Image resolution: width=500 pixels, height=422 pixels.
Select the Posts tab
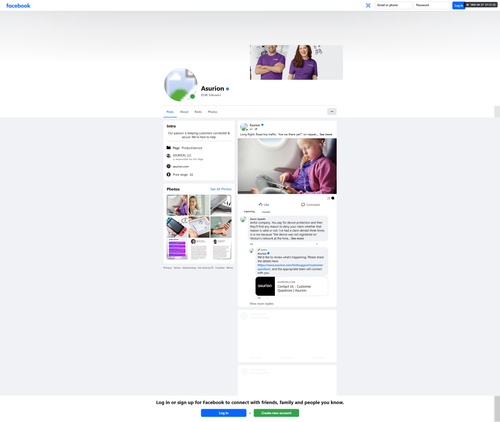point(170,112)
